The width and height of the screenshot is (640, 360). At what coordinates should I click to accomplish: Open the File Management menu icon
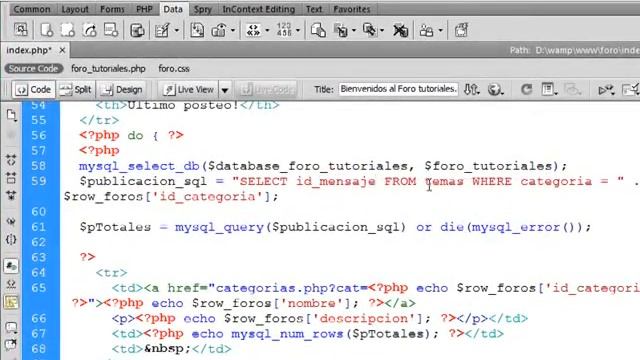[471, 89]
